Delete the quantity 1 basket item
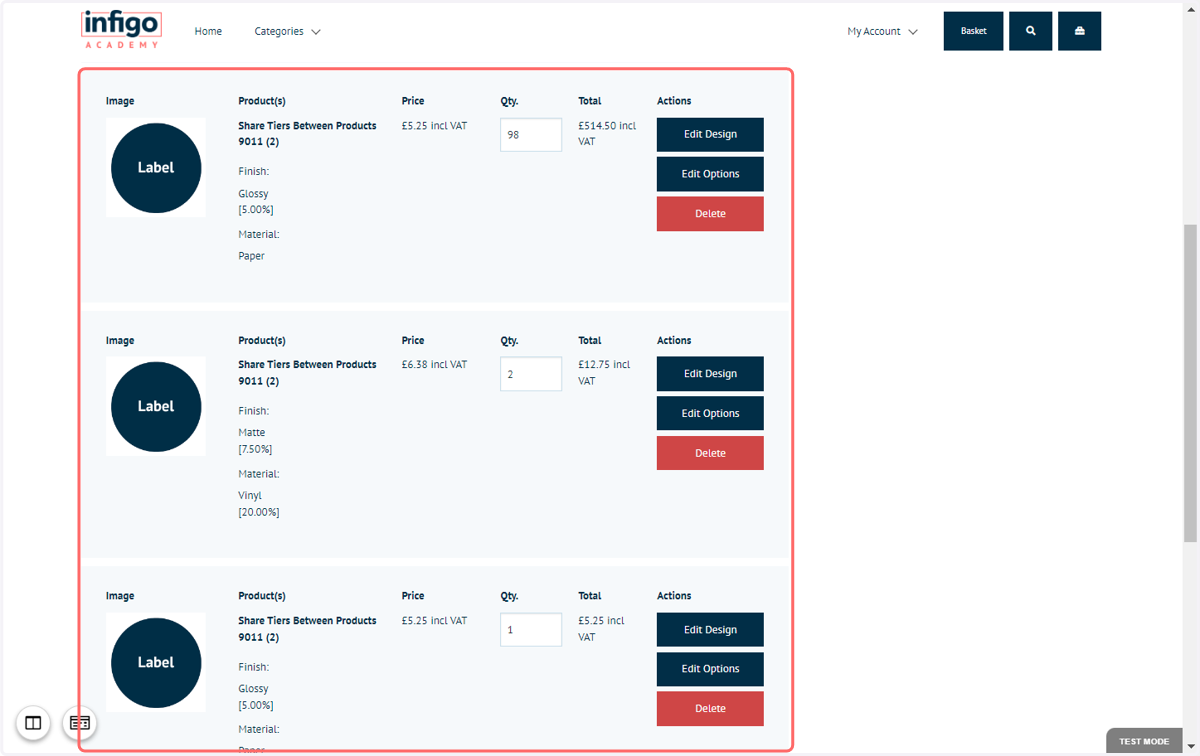The width and height of the screenshot is (1200, 756). [710, 709]
